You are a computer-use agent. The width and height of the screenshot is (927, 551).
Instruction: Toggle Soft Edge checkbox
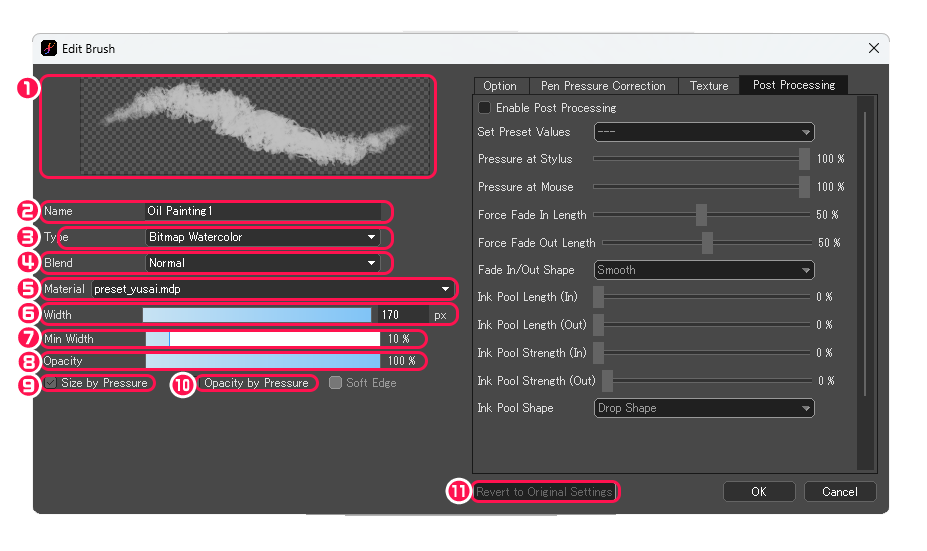point(335,383)
